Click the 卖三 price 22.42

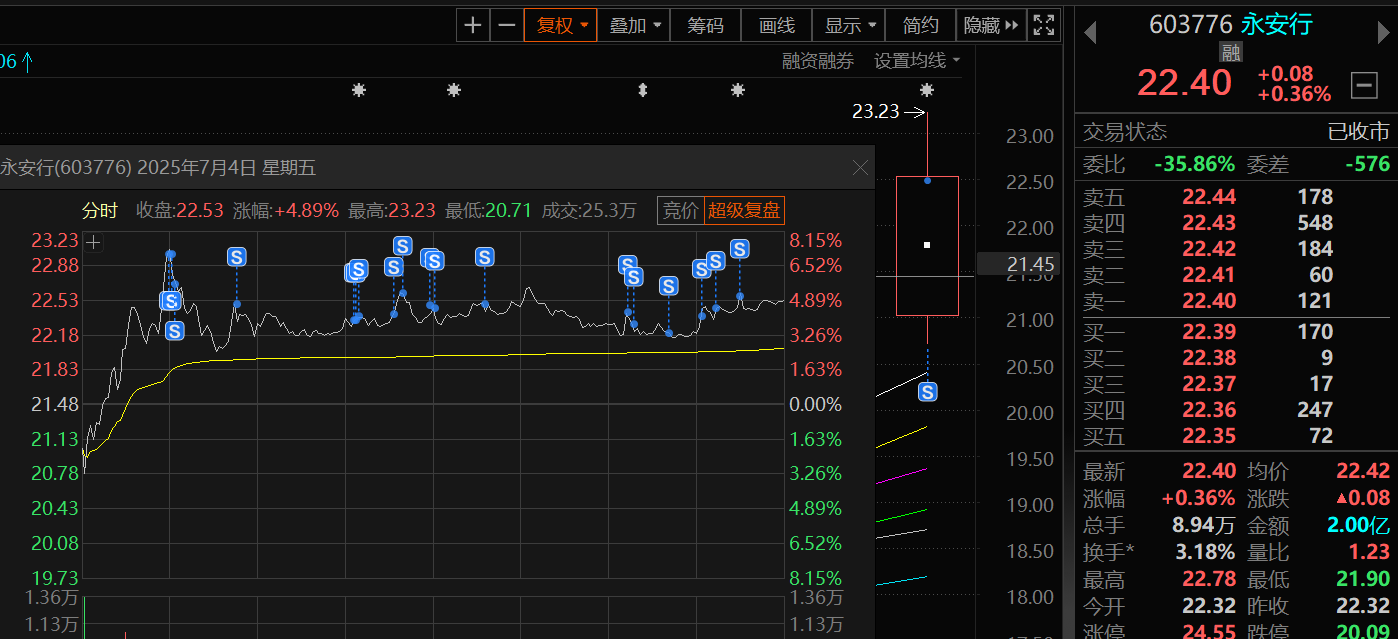point(1209,249)
